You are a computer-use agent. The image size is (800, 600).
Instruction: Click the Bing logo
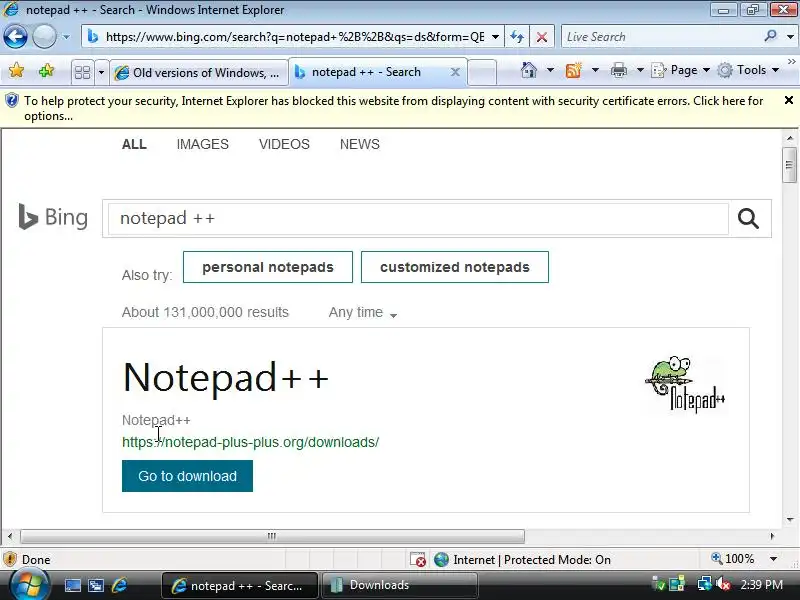(53, 217)
